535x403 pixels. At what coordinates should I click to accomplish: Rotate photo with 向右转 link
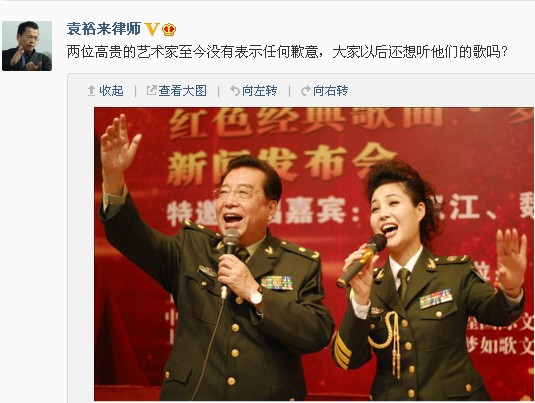[331, 91]
